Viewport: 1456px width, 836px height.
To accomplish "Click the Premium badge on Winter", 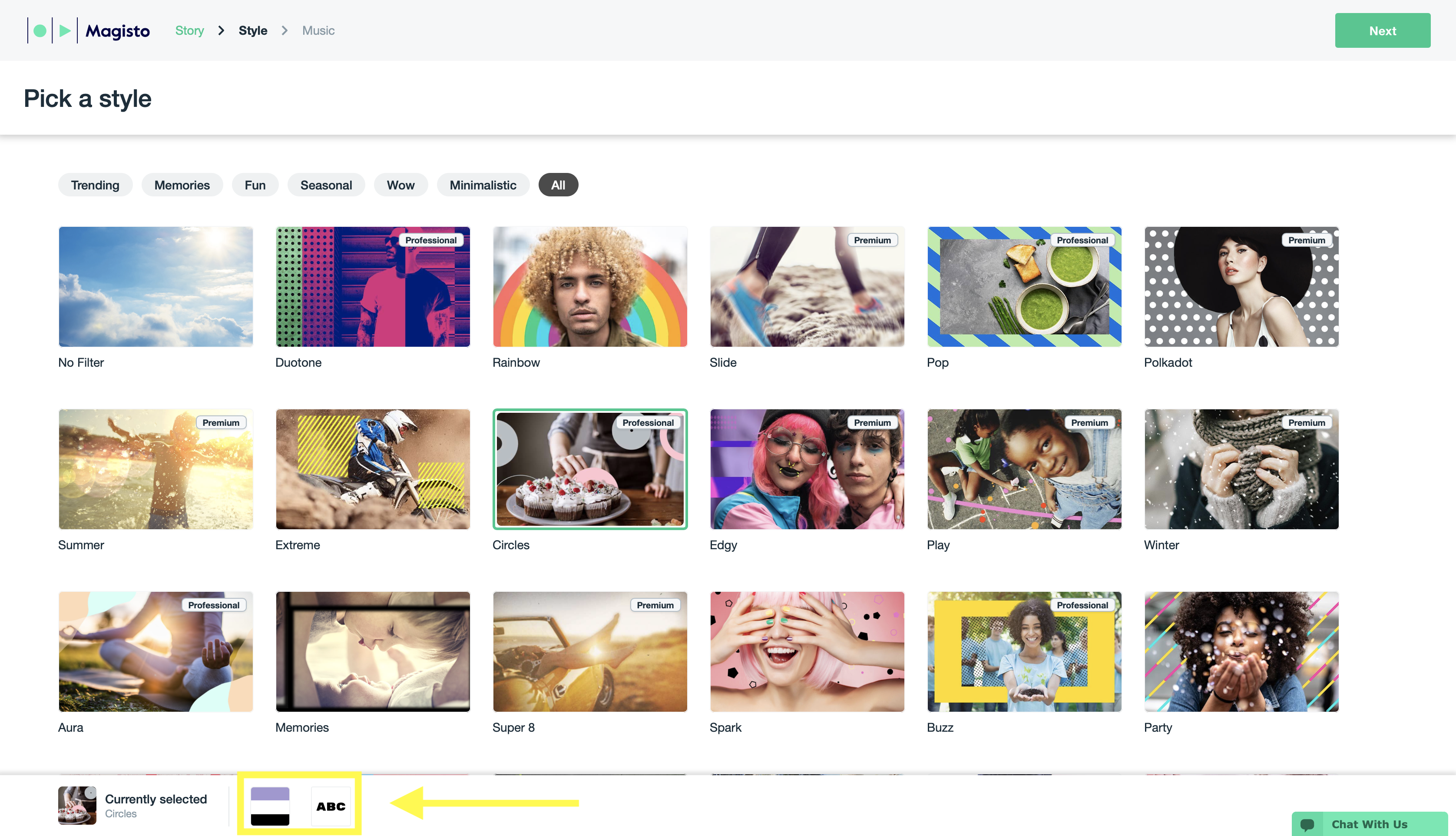I will tap(1307, 423).
